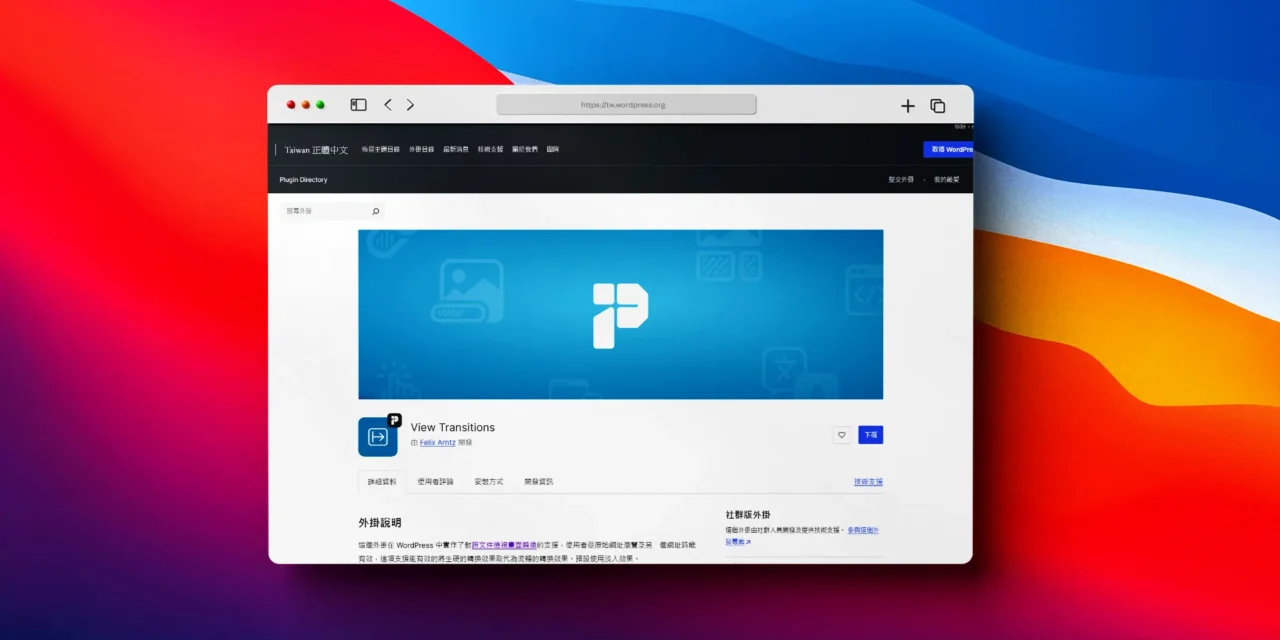This screenshot has width=1280, height=640.
Task: Go forward with the right chevron
Action: point(410,105)
